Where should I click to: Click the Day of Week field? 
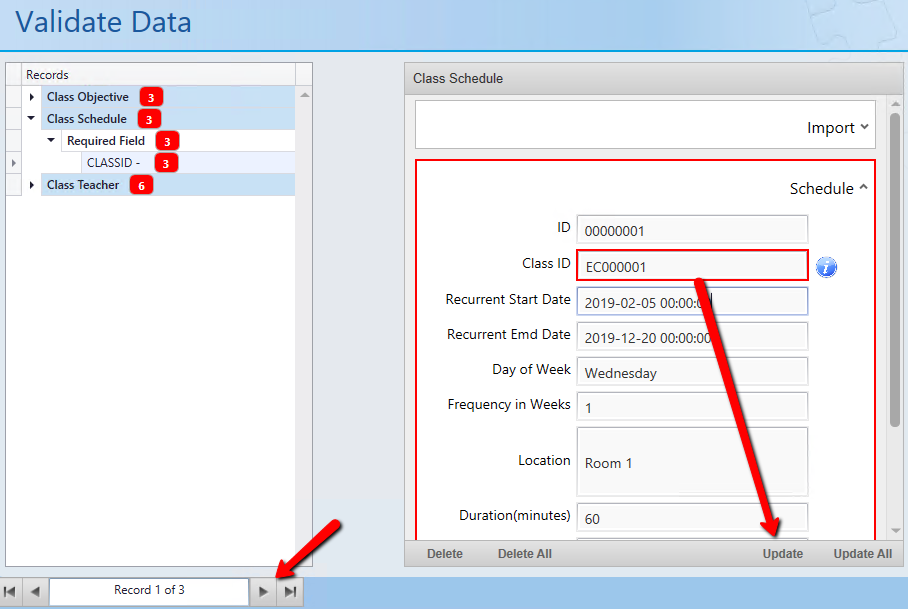[x=692, y=372]
